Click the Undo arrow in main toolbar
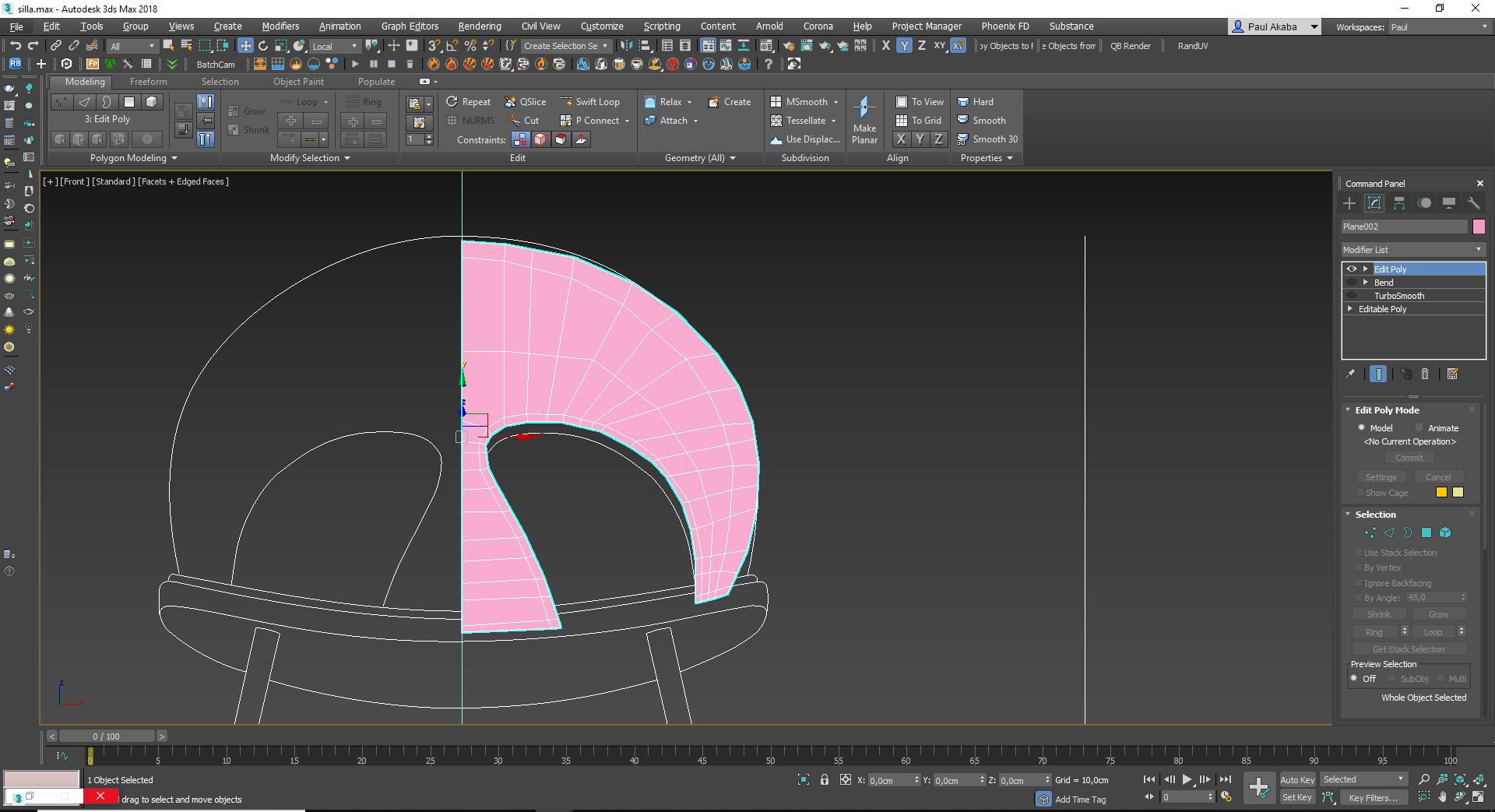This screenshot has width=1495, height=812. pos(15,46)
